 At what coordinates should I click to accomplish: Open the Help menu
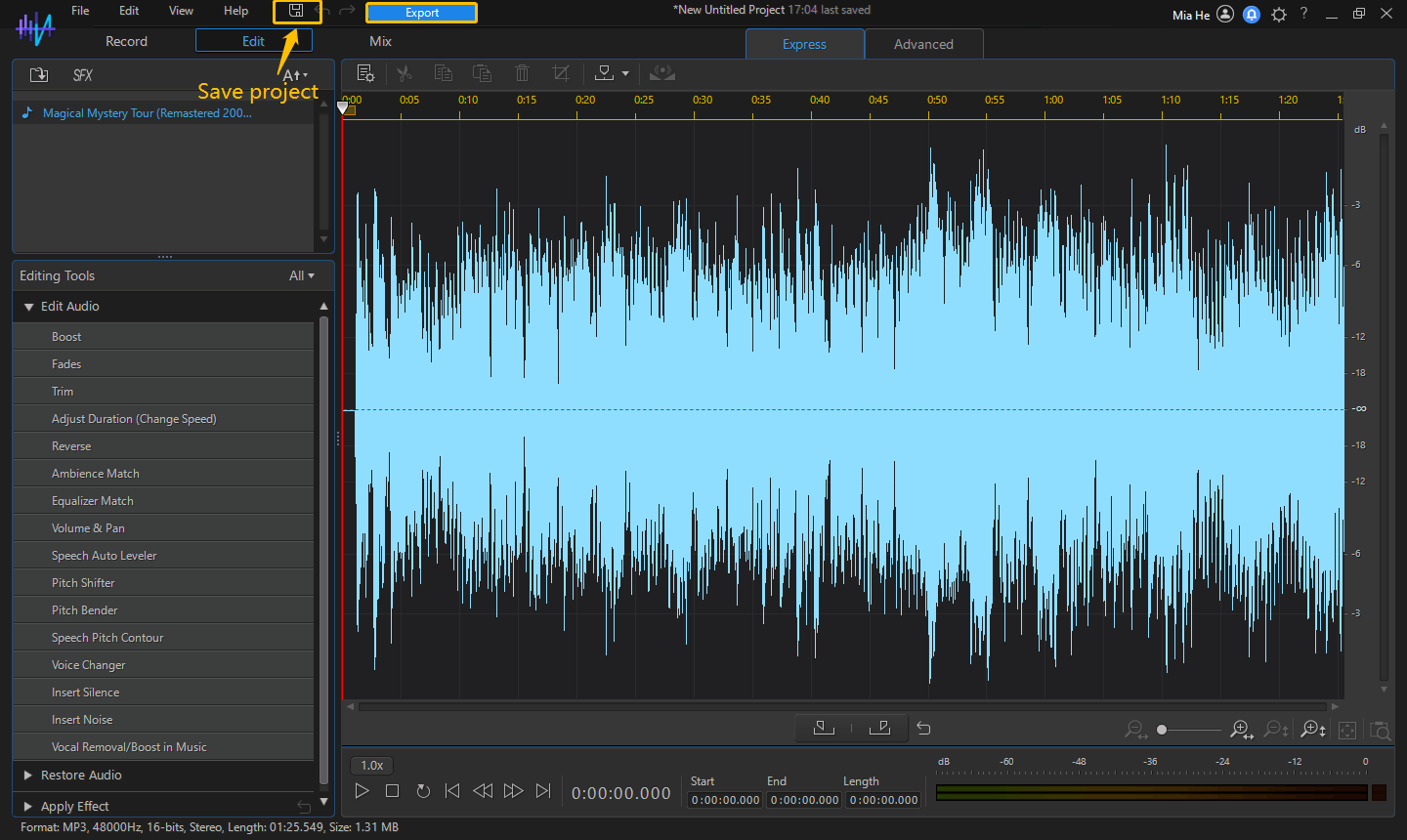235,11
